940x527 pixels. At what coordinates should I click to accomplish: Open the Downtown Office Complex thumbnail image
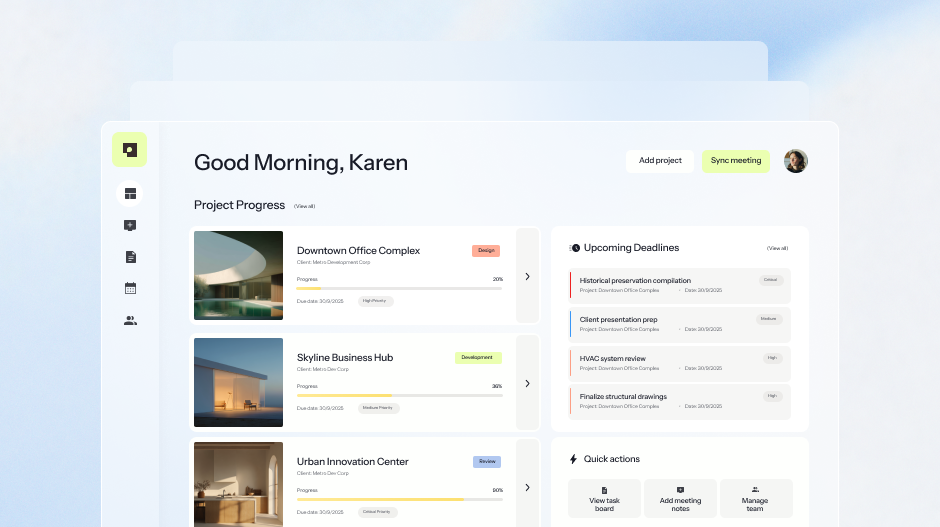tap(239, 276)
